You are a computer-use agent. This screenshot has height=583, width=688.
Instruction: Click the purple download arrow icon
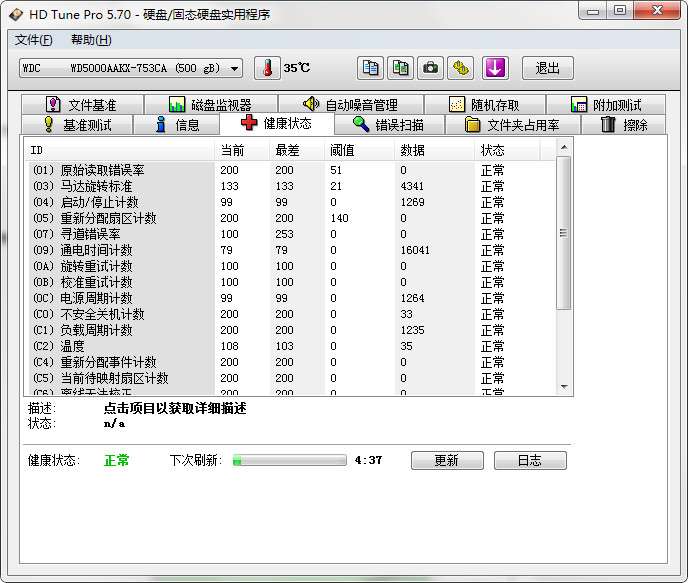click(496, 68)
